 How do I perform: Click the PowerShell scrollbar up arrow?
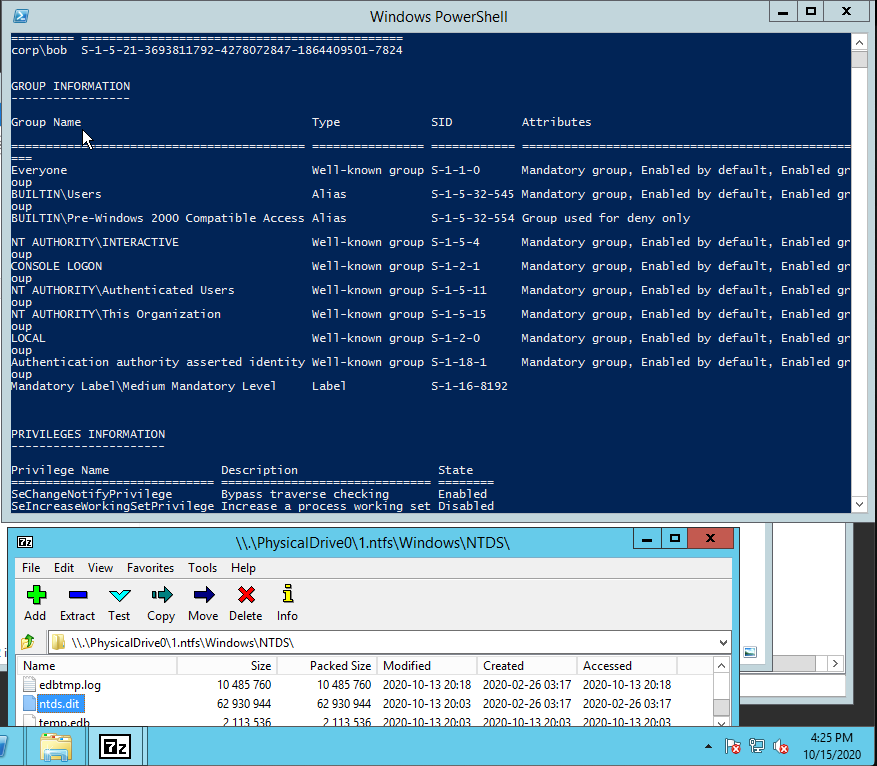(859, 42)
